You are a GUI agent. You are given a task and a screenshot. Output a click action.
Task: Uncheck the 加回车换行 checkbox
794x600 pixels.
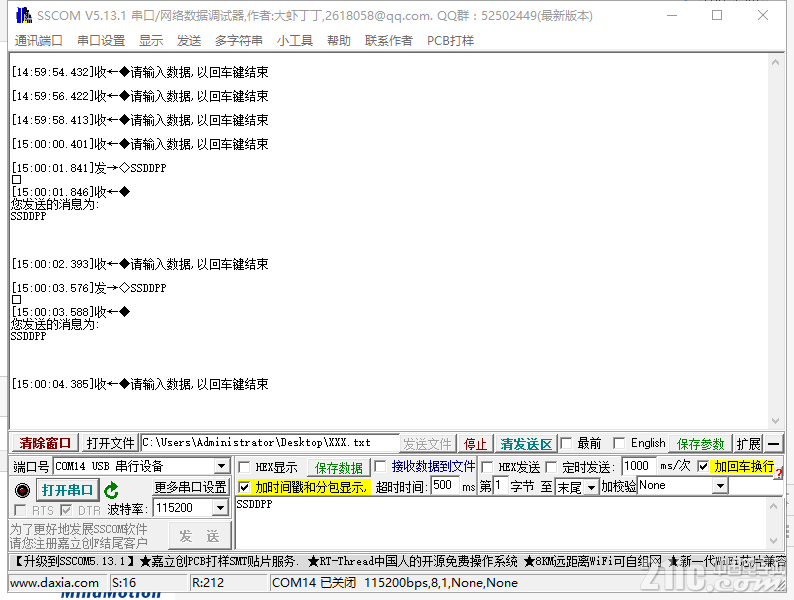click(703, 466)
